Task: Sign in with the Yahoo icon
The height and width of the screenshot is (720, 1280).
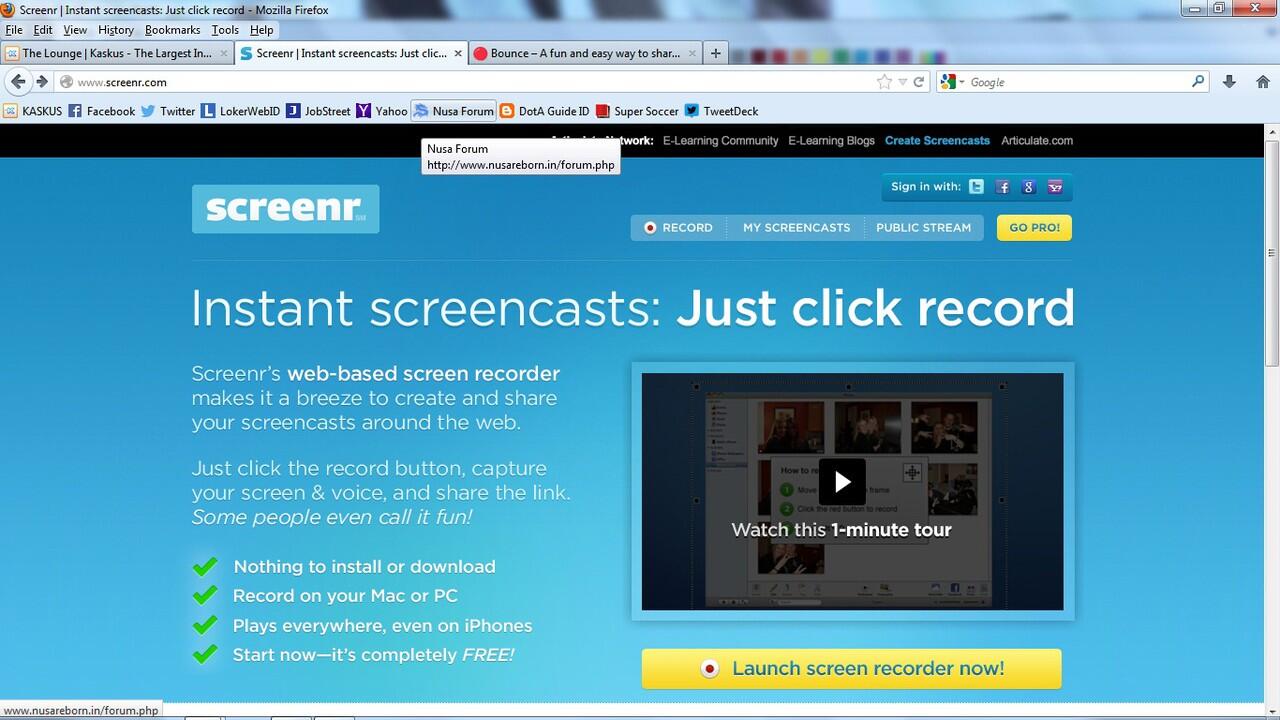Action: [1055, 187]
